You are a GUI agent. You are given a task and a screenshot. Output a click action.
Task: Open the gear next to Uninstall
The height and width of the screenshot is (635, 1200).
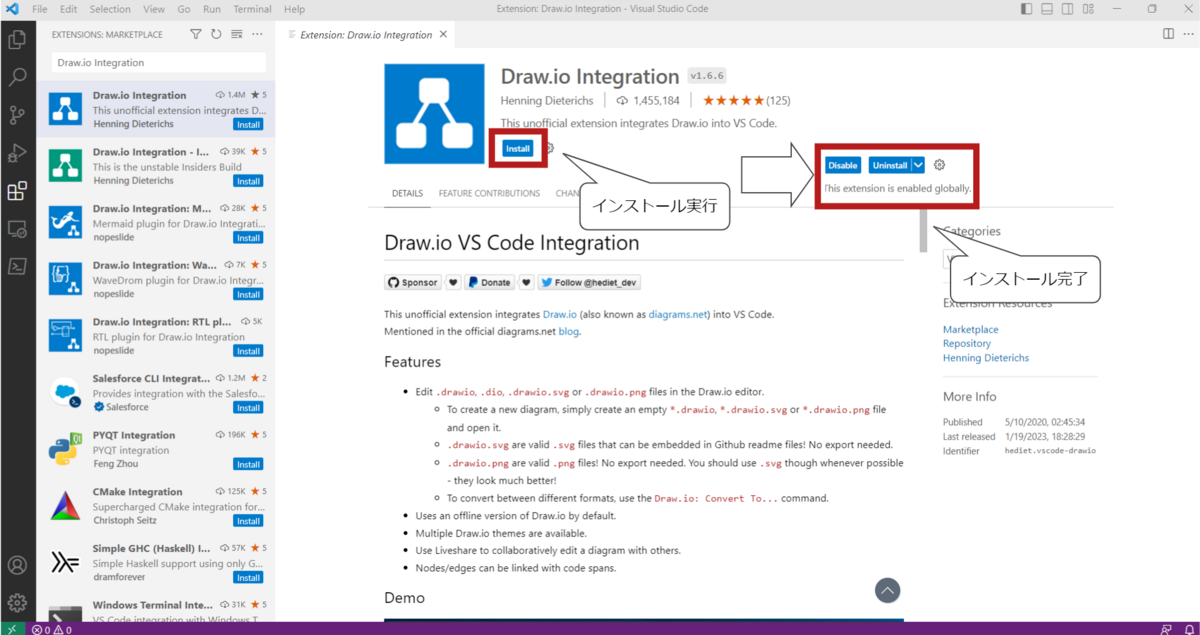coord(939,165)
